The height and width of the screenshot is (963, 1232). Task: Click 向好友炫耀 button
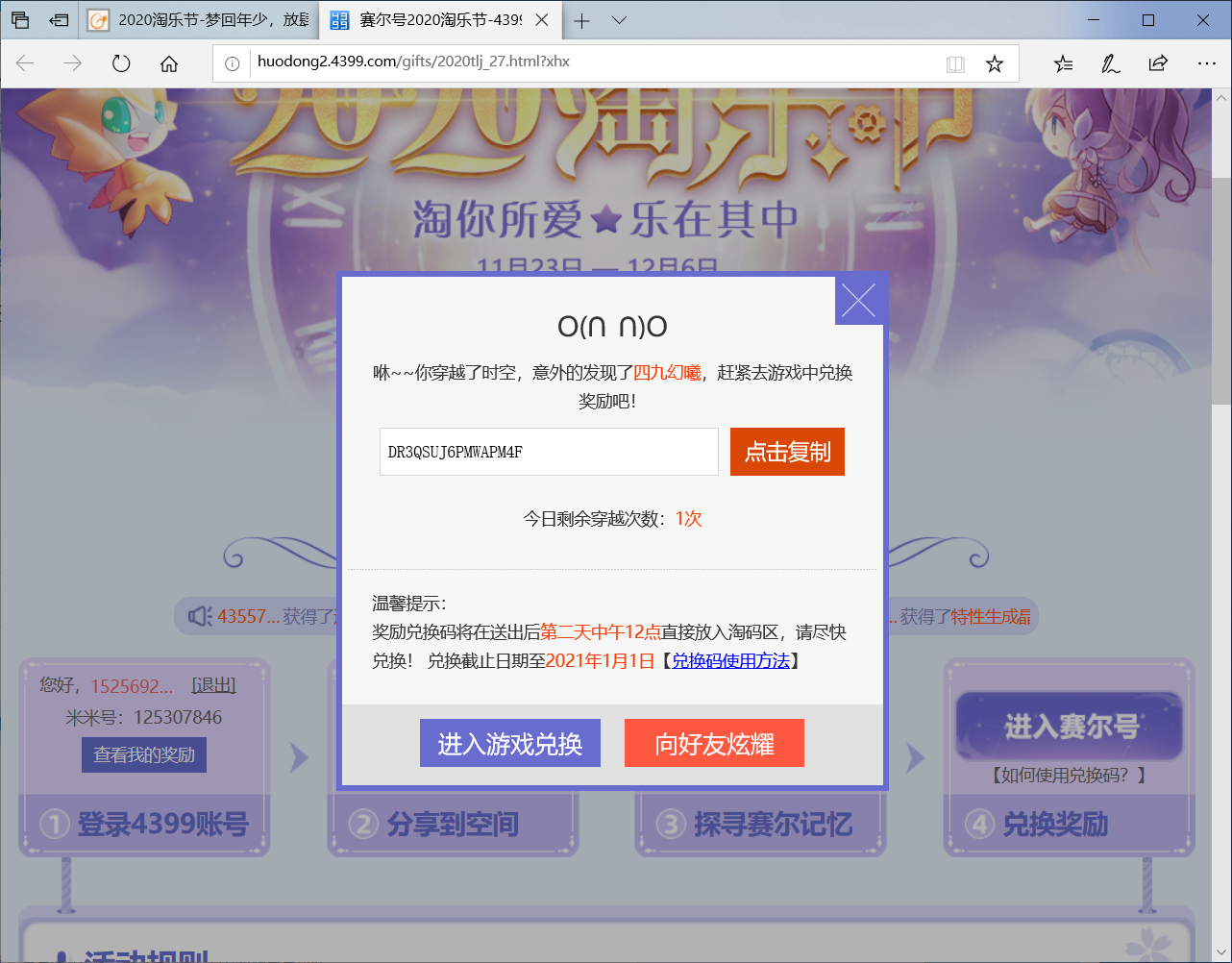pyautogui.click(x=714, y=743)
